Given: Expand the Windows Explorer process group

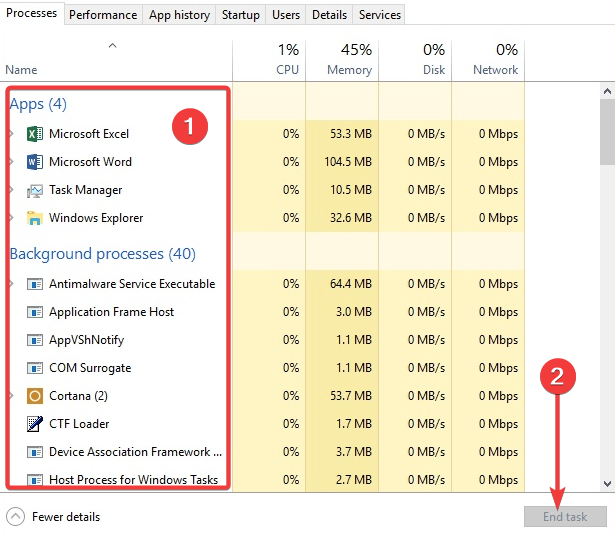Looking at the screenshot, I should tap(12, 218).
